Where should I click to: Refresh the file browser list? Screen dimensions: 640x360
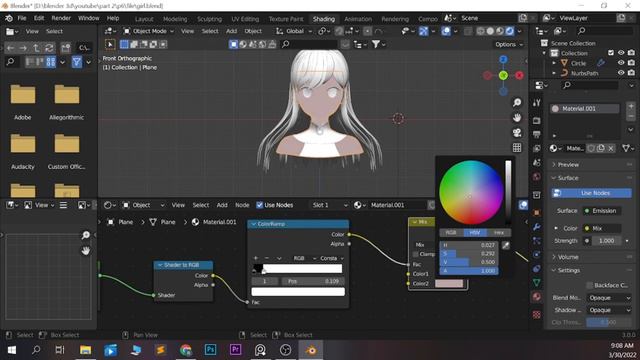pyautogui.click(x=49, y=48)
